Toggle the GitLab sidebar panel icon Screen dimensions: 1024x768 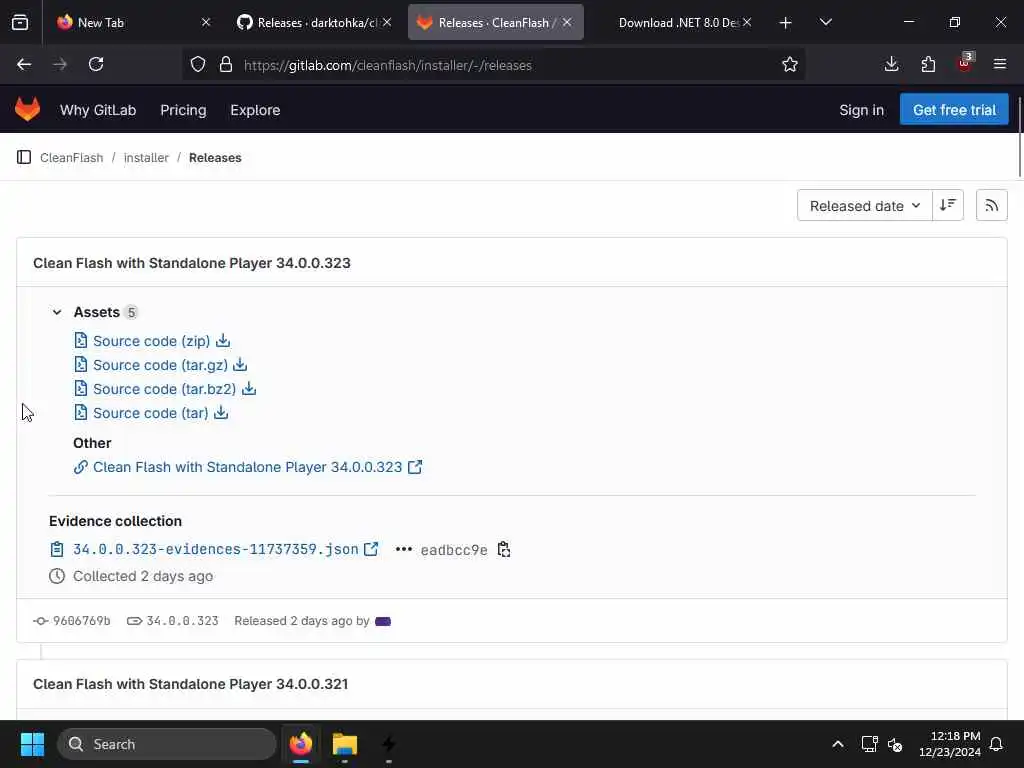pyautogui.click(x=24, y=157)
